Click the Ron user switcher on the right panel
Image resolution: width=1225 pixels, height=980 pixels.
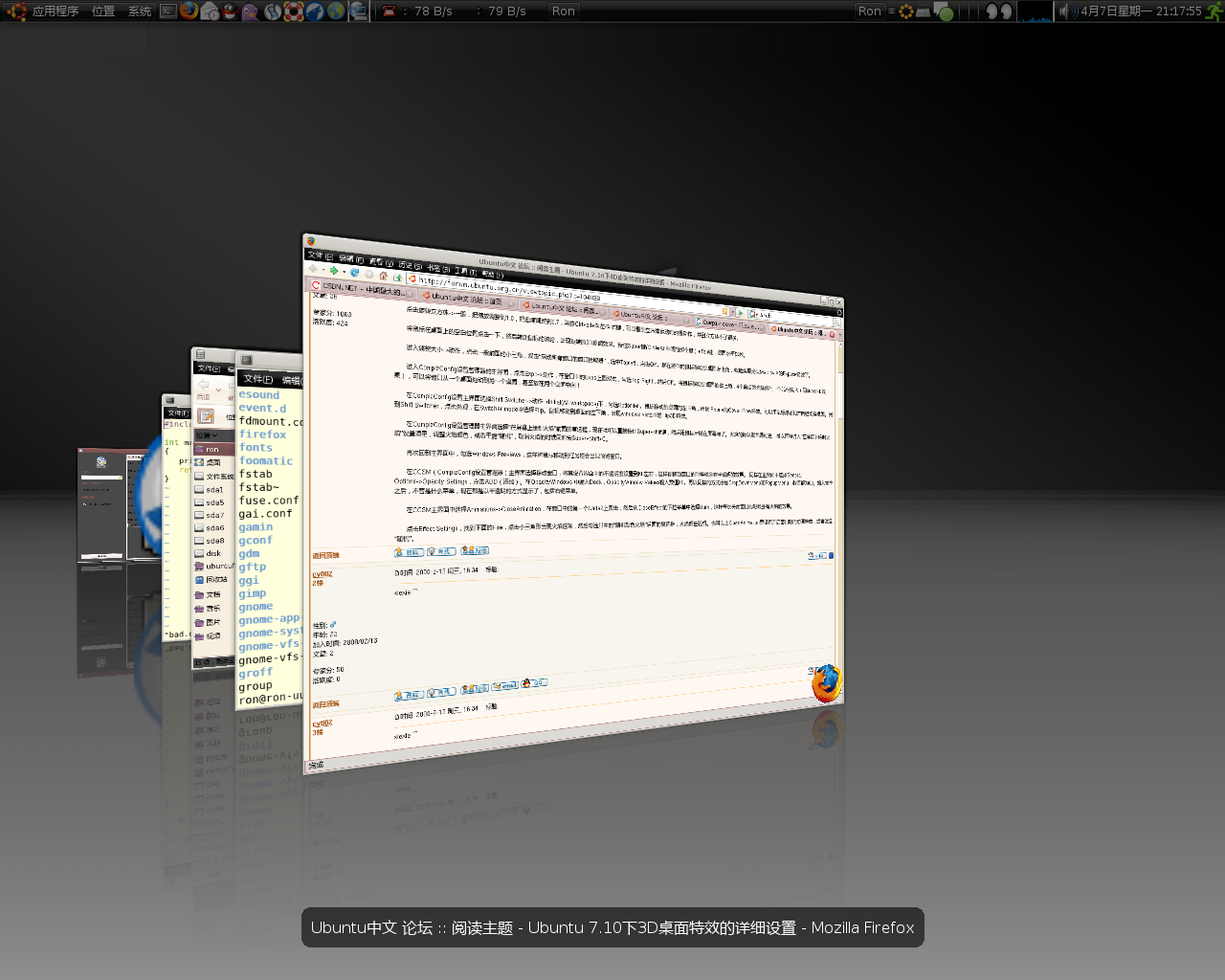pyautogui.click(x=869, y=11)
